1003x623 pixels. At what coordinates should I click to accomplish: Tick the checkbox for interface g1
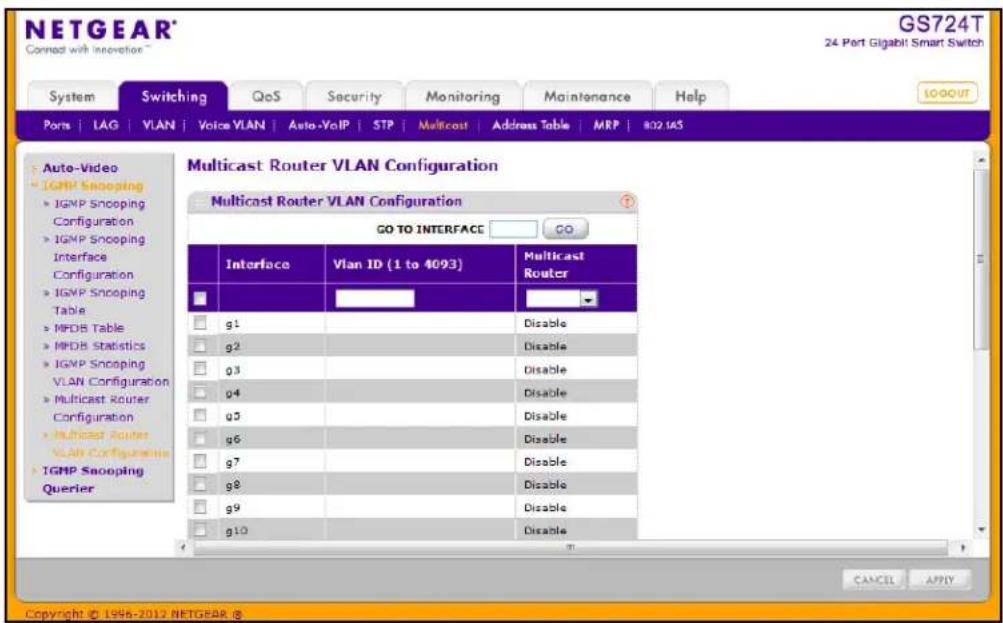200,322
